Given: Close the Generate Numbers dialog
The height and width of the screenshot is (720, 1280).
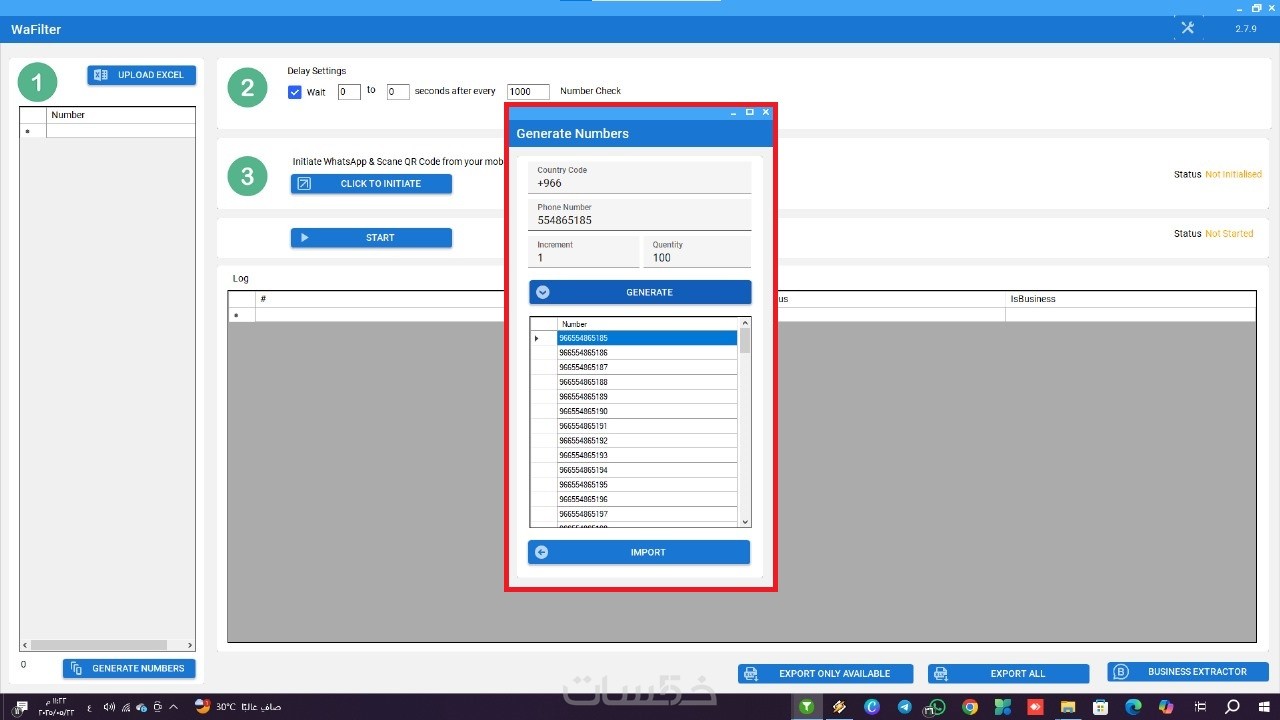Looking at the screenshot, I should [x=766, y=112].
